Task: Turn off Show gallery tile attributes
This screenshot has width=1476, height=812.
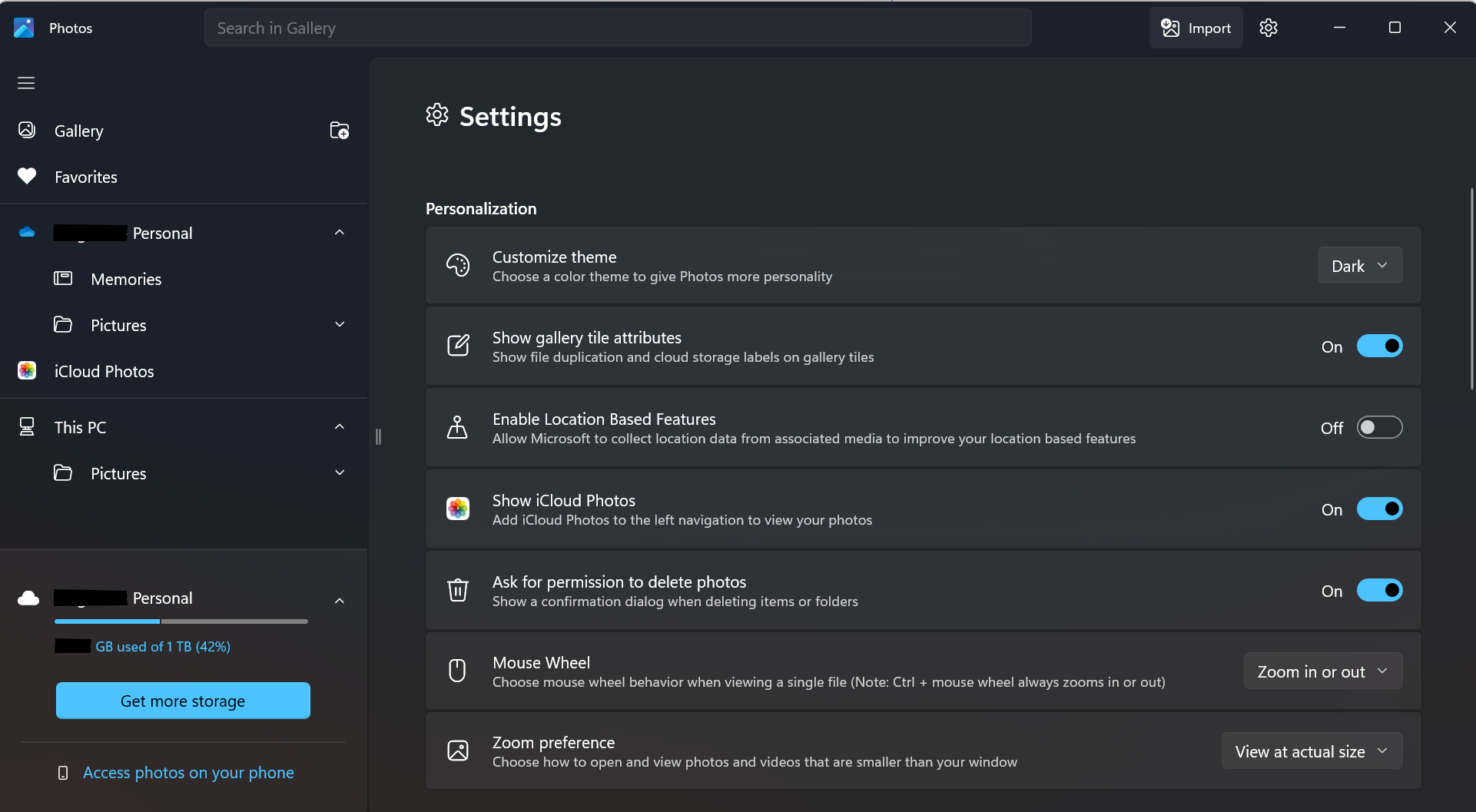Action: click(x=1379, y=346)
